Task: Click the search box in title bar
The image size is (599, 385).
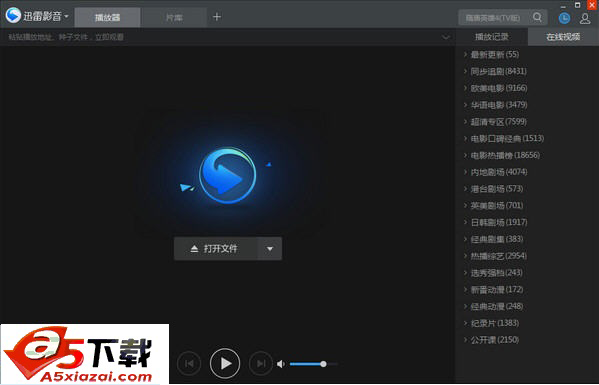Action: click(x=494, y=18)
